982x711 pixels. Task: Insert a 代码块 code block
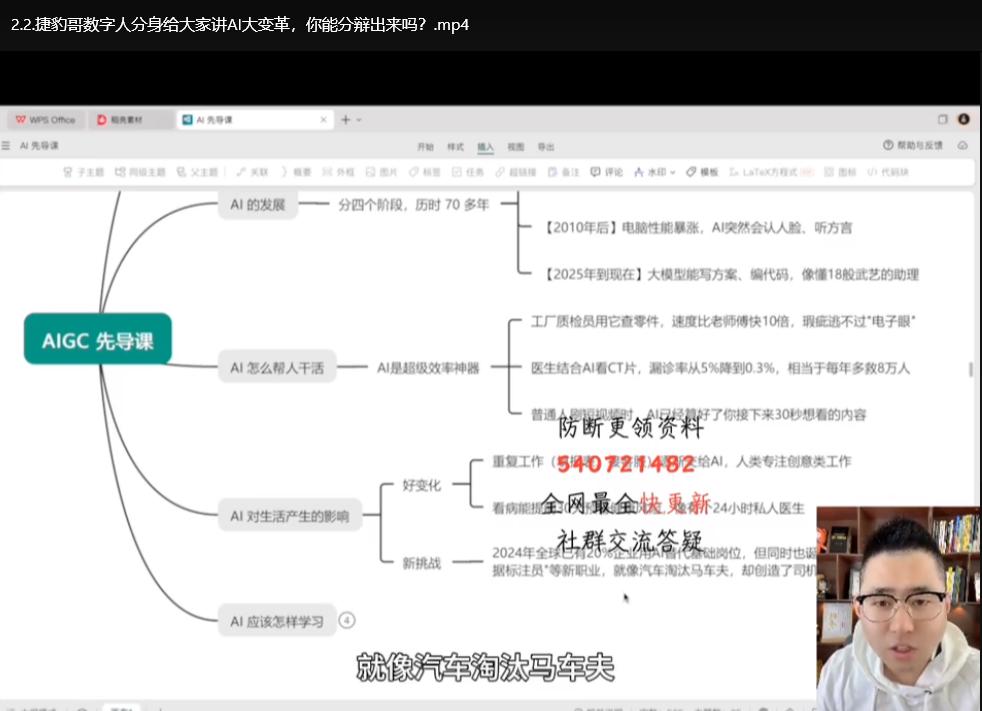[888, 172]
